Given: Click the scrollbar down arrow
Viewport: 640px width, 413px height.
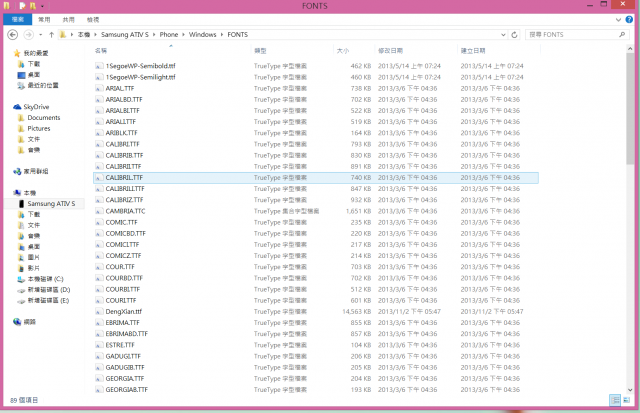Looking at the screenshot, I should 630,390.
